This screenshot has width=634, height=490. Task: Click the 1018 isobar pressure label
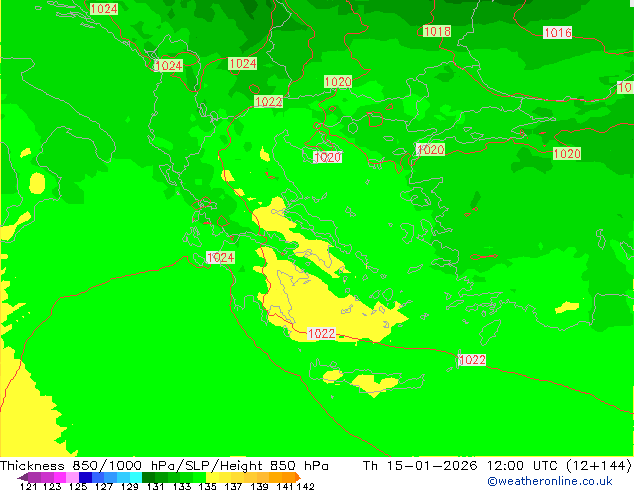437,31
